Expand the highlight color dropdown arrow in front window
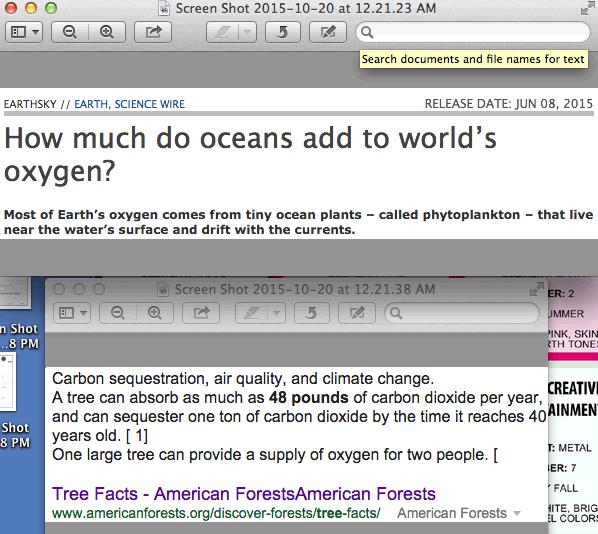Image resolution: width=598 pixels, height=534 pixels. point(248,32)
